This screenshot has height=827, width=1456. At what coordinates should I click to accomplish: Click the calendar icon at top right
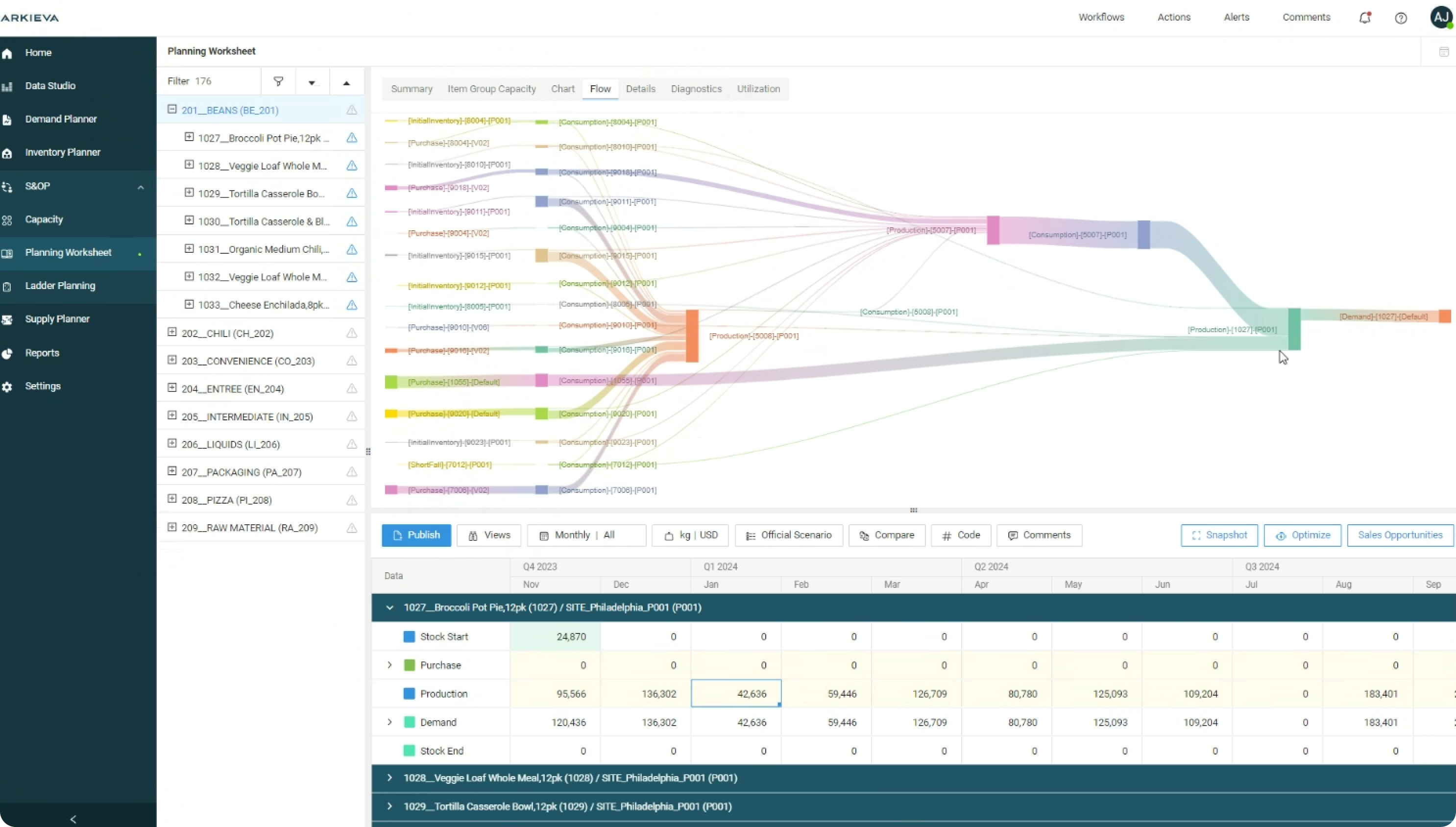tap(1443, 52)
